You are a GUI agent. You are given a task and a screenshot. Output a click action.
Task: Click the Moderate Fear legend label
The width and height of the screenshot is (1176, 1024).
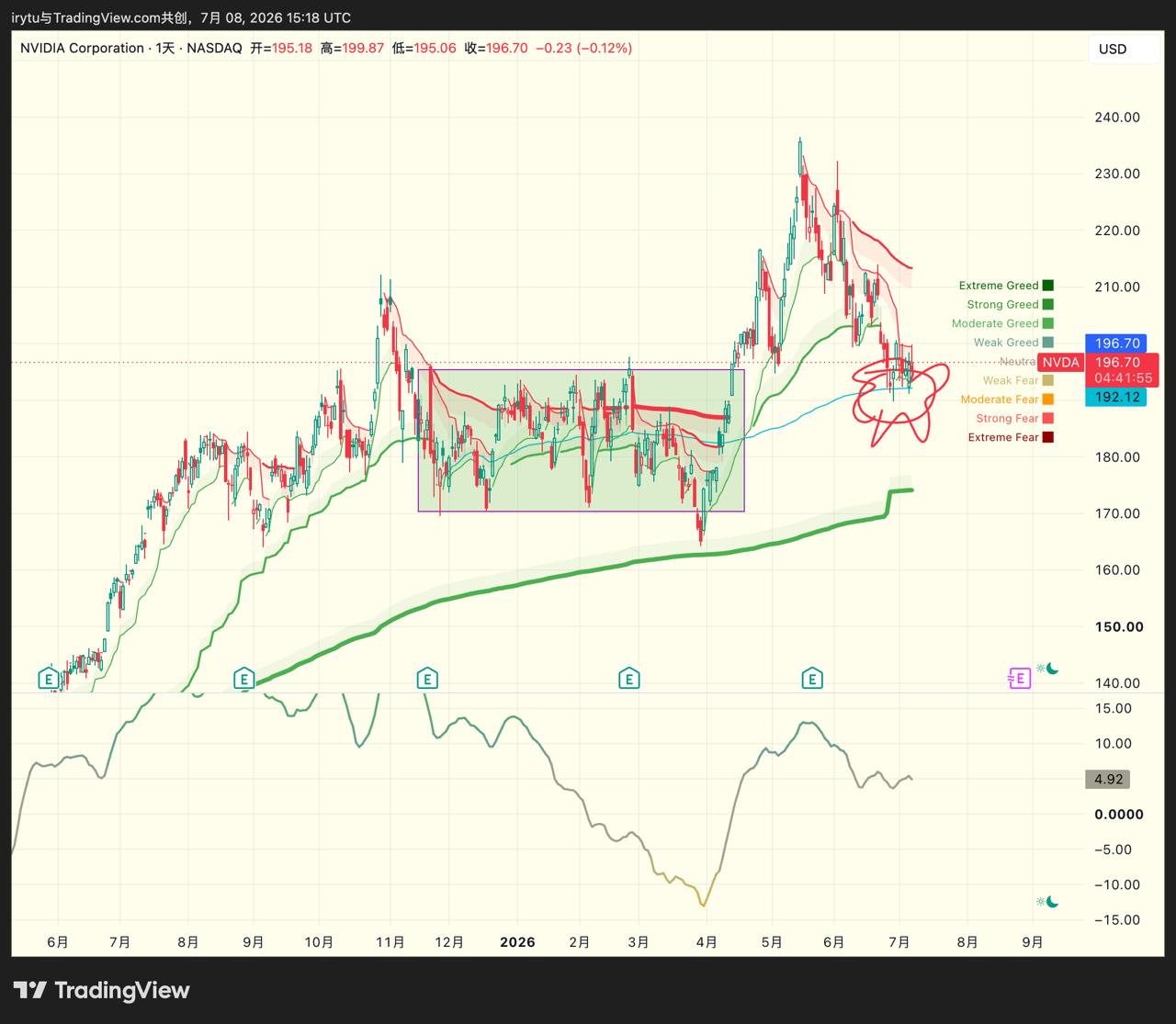(1000, 399)
